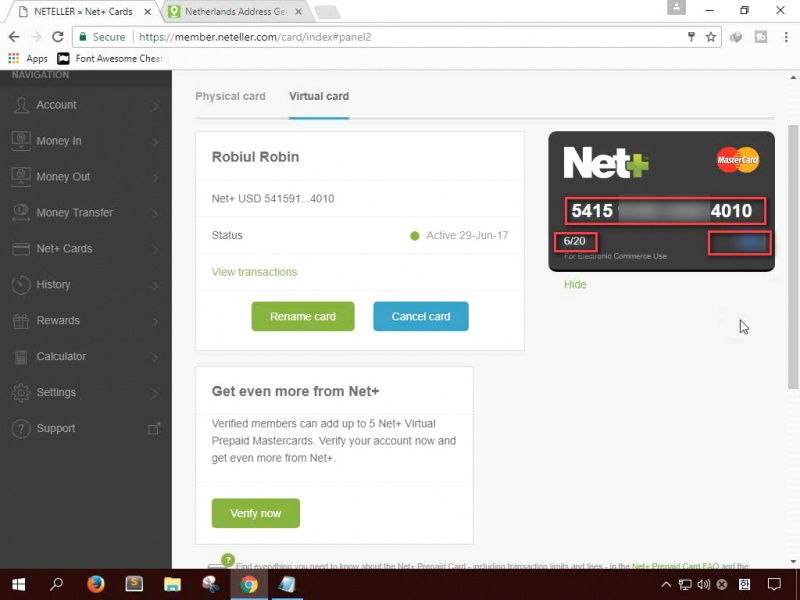Click the Cancel card button

[x=421, y=316]
